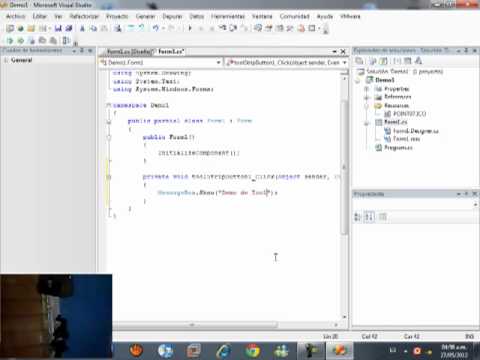The width and height of the screenshot is (480, 360).
Task: Click the Paste toolbar icon
Action: [x=104, y=28]
